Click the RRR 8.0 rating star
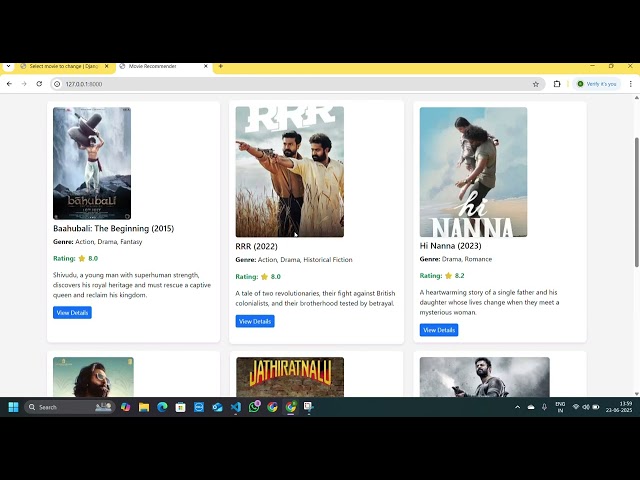Screen dimensions: 640x480 [x=264, y=277]
